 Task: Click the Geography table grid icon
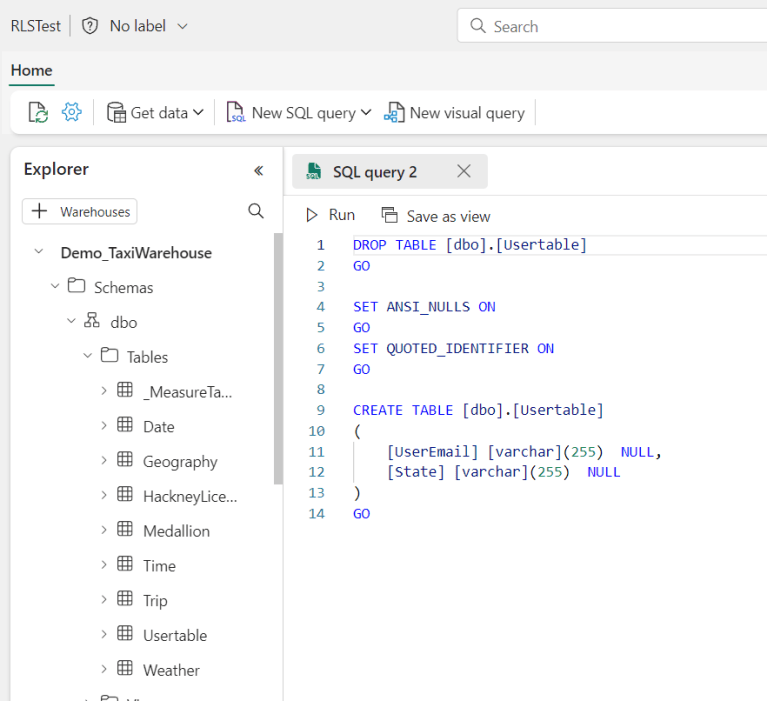click(125, 459)
